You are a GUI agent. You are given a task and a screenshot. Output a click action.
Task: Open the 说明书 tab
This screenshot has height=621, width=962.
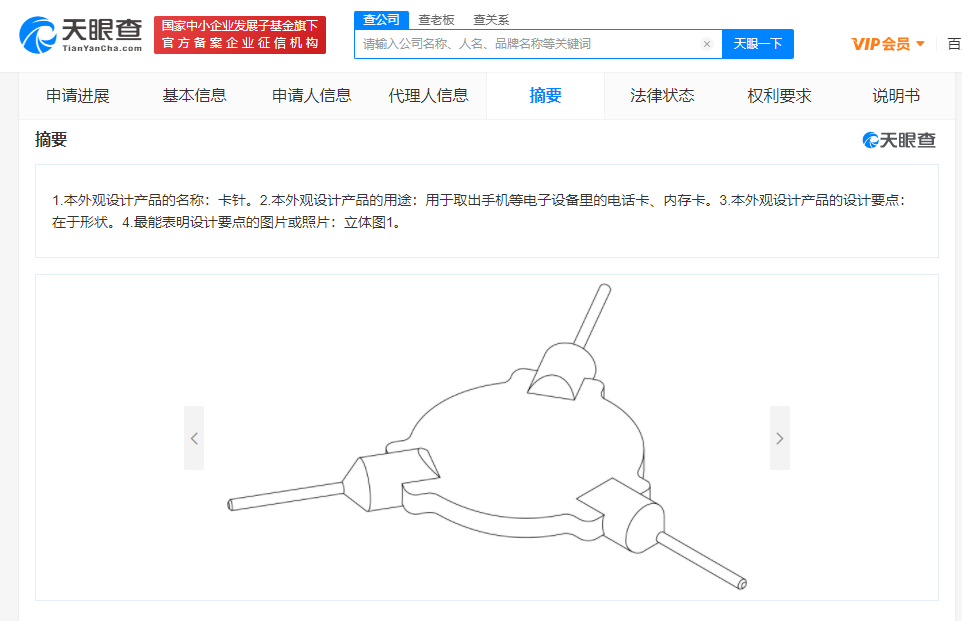896,96
